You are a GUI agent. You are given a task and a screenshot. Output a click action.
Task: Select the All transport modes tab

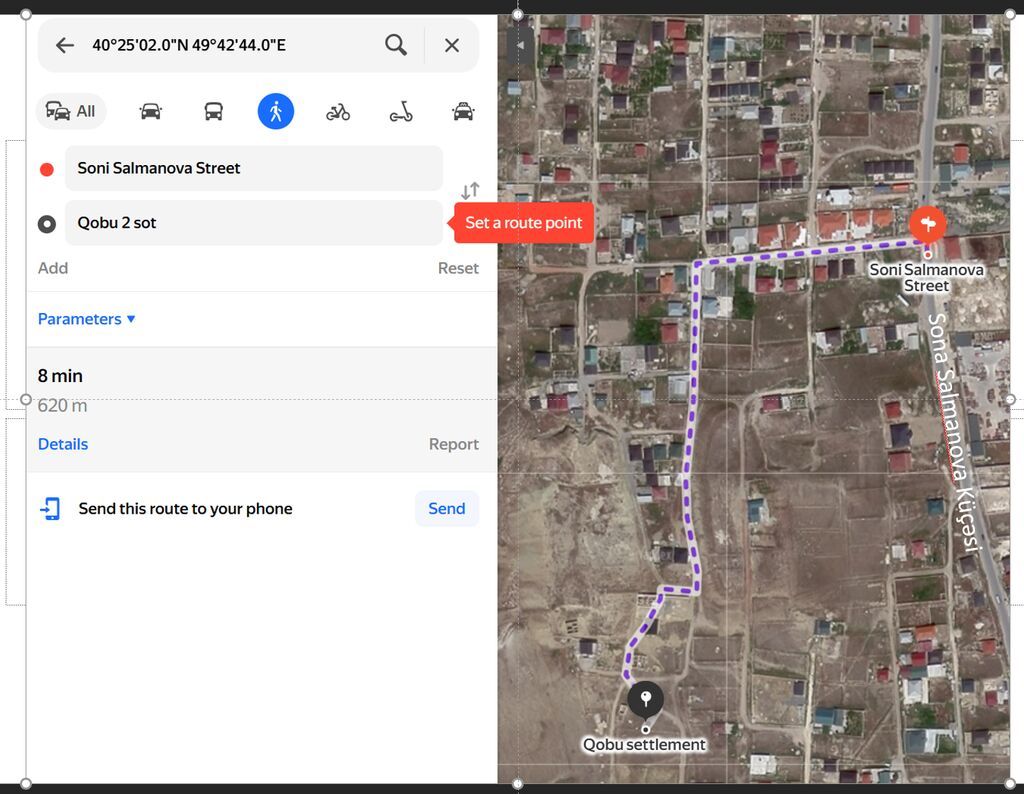71,112
